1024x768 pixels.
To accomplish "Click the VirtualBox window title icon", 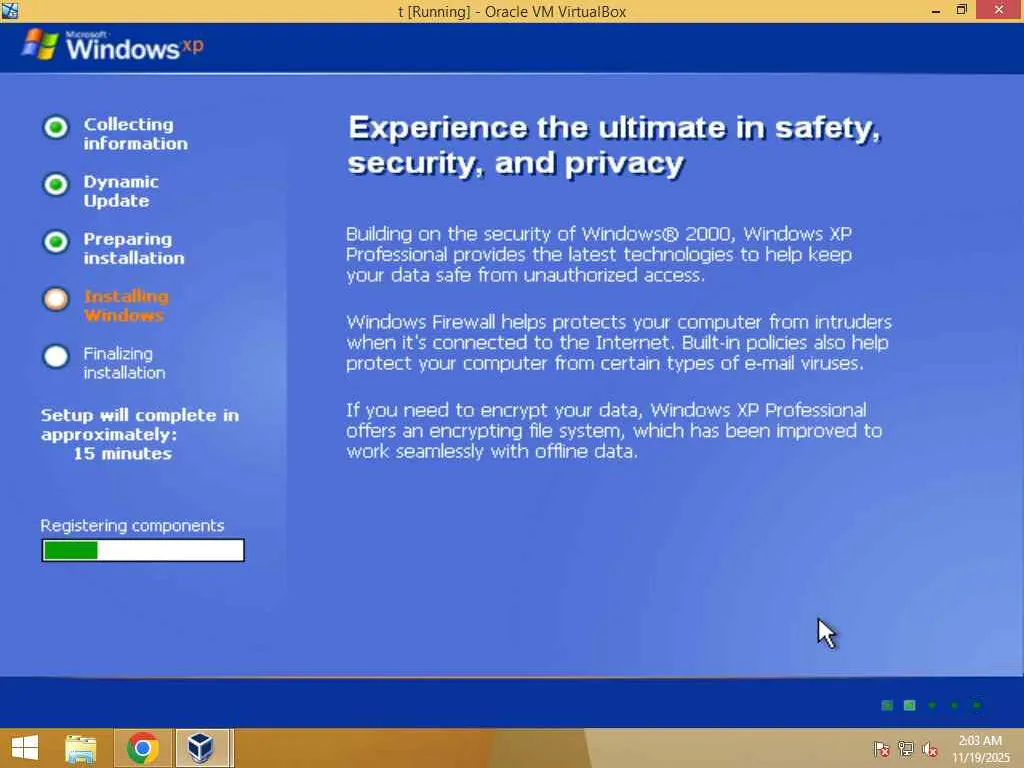I will pyautogui.click(x=10, y=10).
